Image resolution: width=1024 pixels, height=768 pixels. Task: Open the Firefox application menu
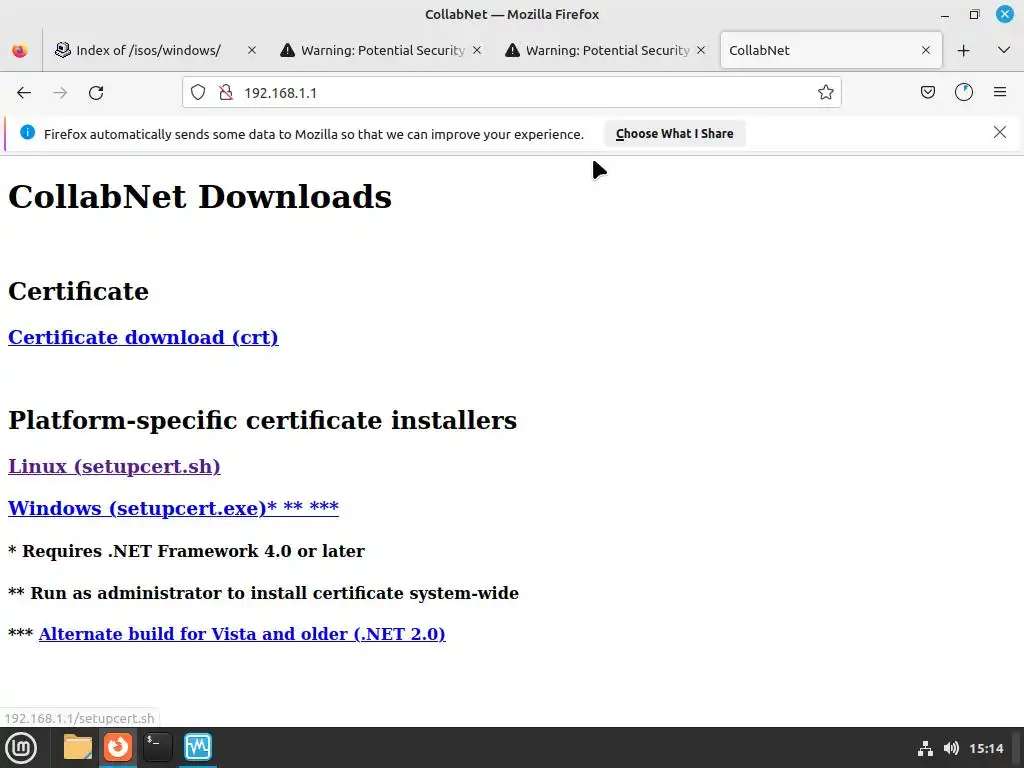1000,93
